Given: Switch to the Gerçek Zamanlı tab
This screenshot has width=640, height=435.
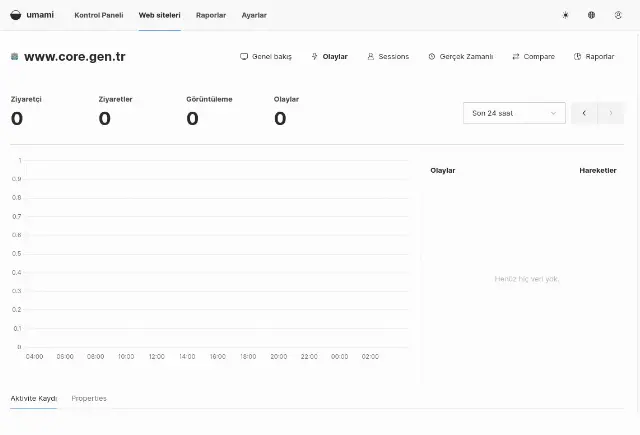Looking at the screenshot, I should [x=461, y=56].
